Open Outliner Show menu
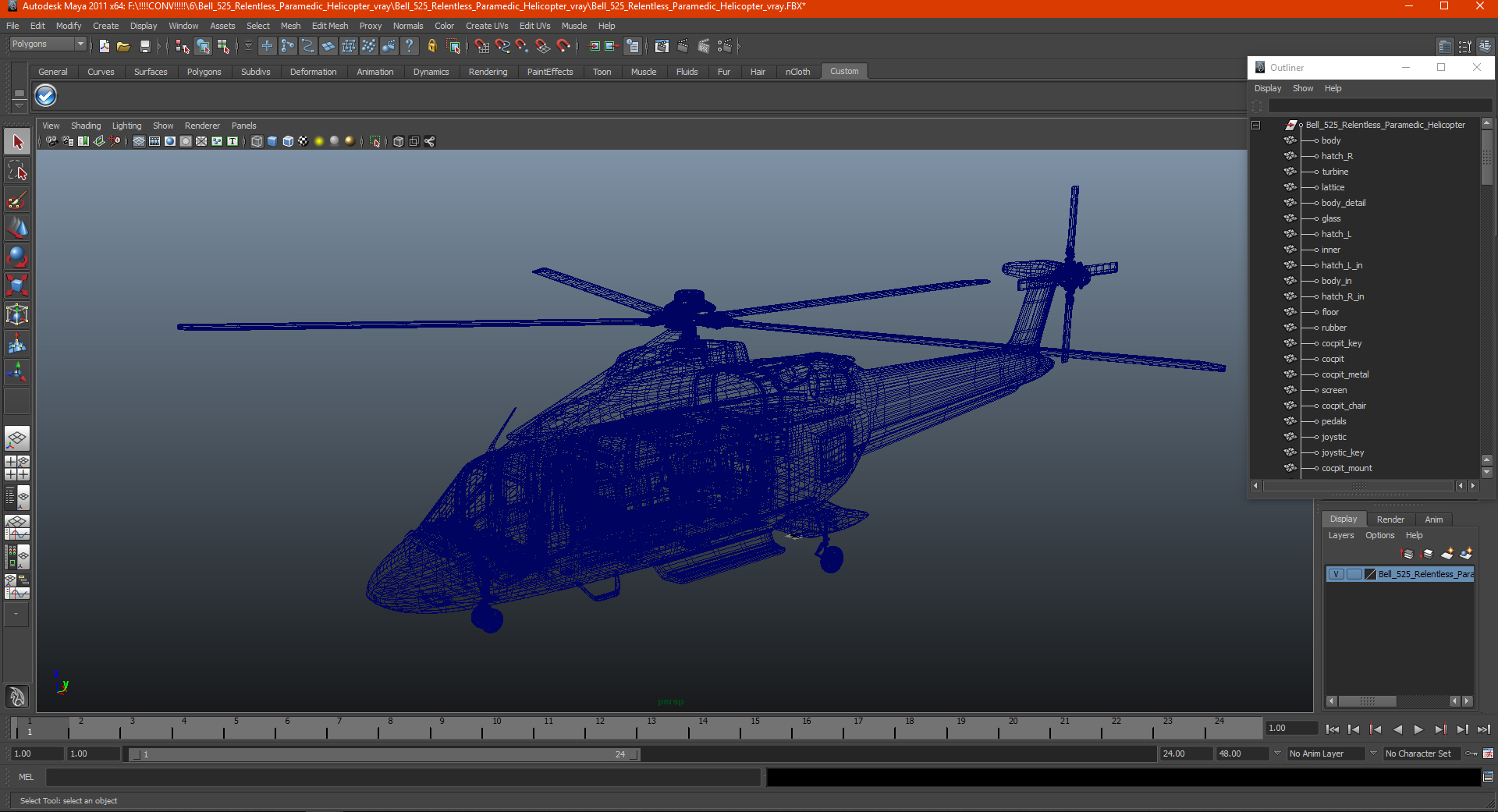Image resolution: width=1498 pixels, height=812 pixels. (1302, 88)
